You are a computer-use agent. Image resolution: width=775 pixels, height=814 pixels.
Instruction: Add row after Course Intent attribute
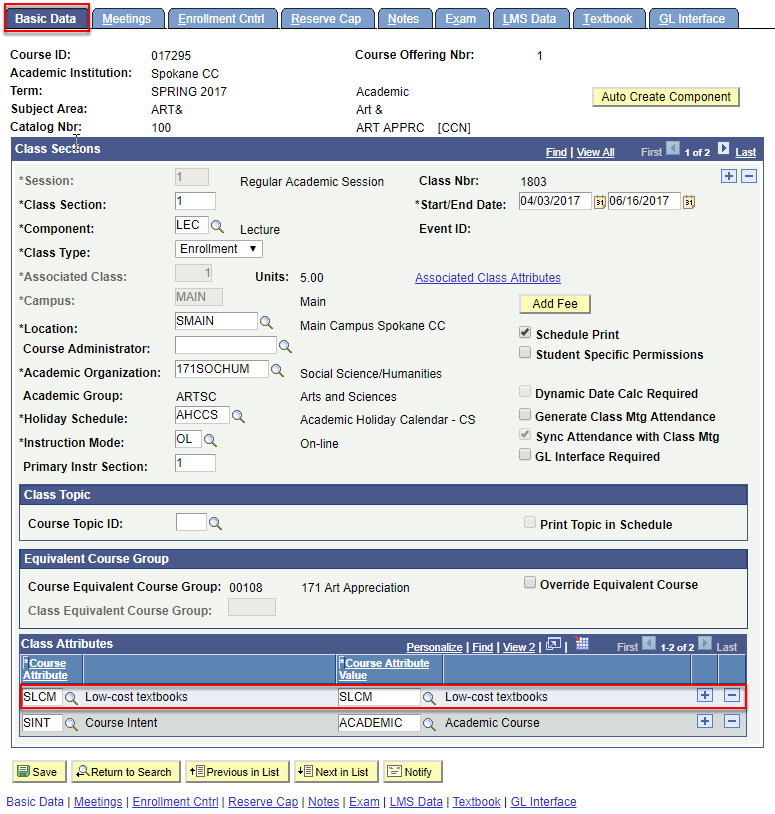click(705, 721)
